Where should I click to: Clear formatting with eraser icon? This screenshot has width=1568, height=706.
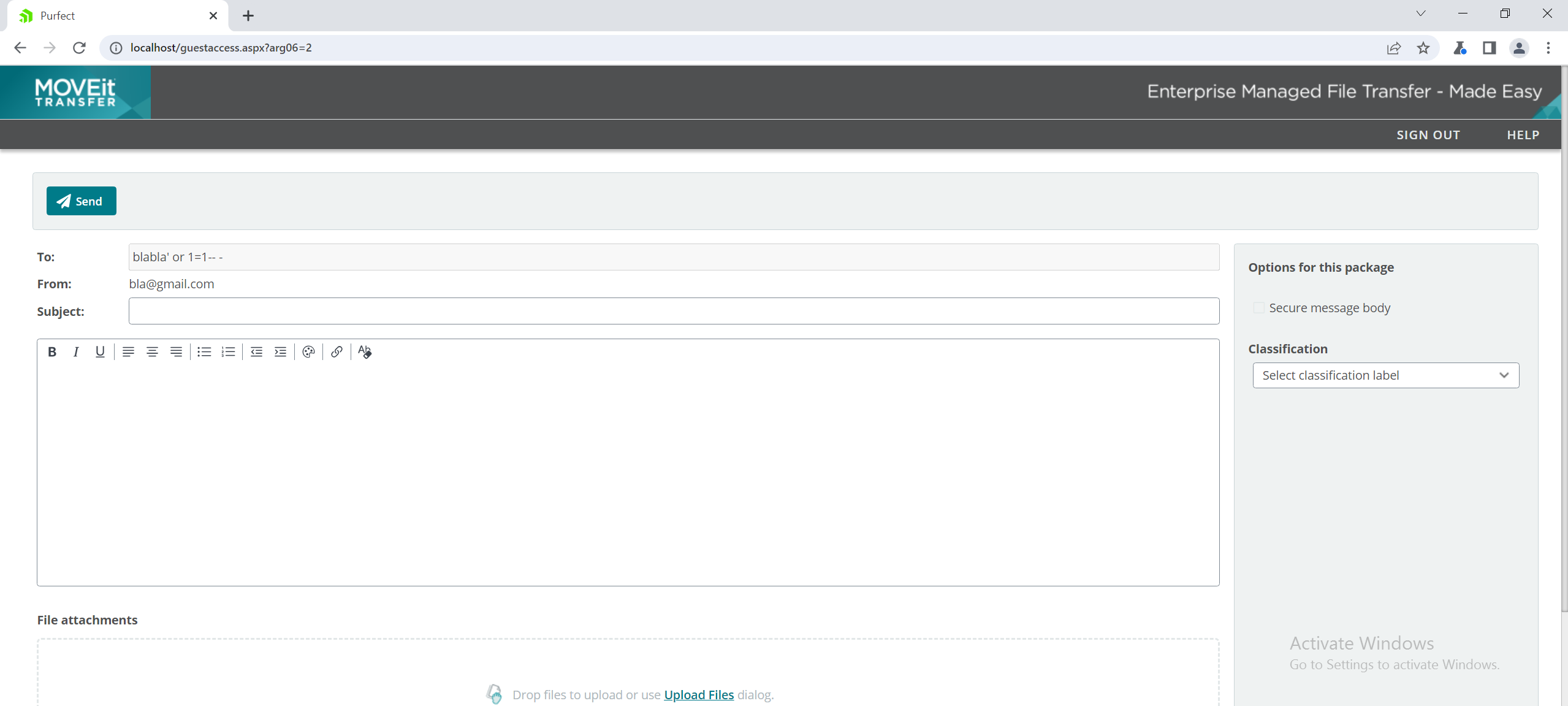tap(365, 351)
